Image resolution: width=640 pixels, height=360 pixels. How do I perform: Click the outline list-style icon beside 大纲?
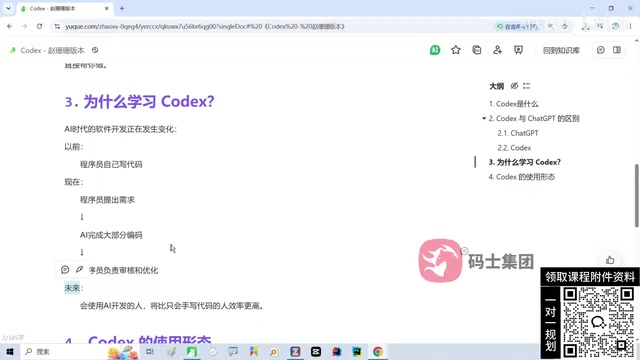click(527, 86)
